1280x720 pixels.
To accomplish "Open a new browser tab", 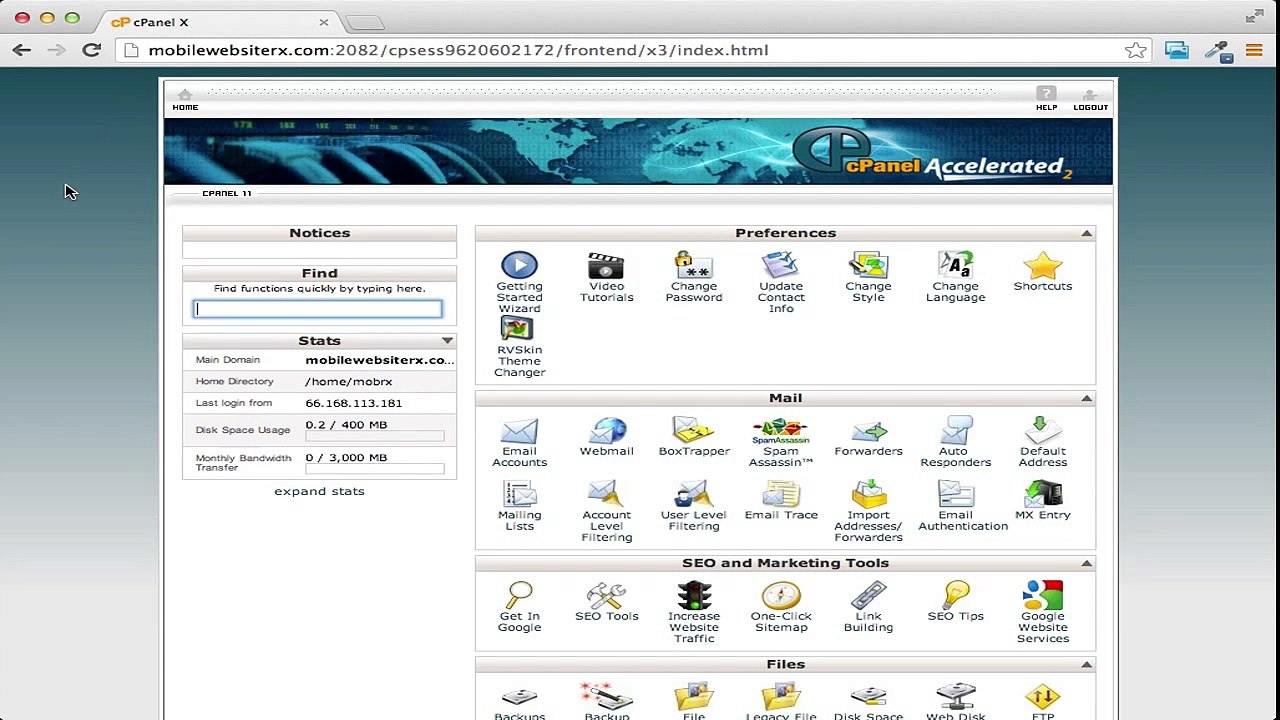I will pos(363,22).
